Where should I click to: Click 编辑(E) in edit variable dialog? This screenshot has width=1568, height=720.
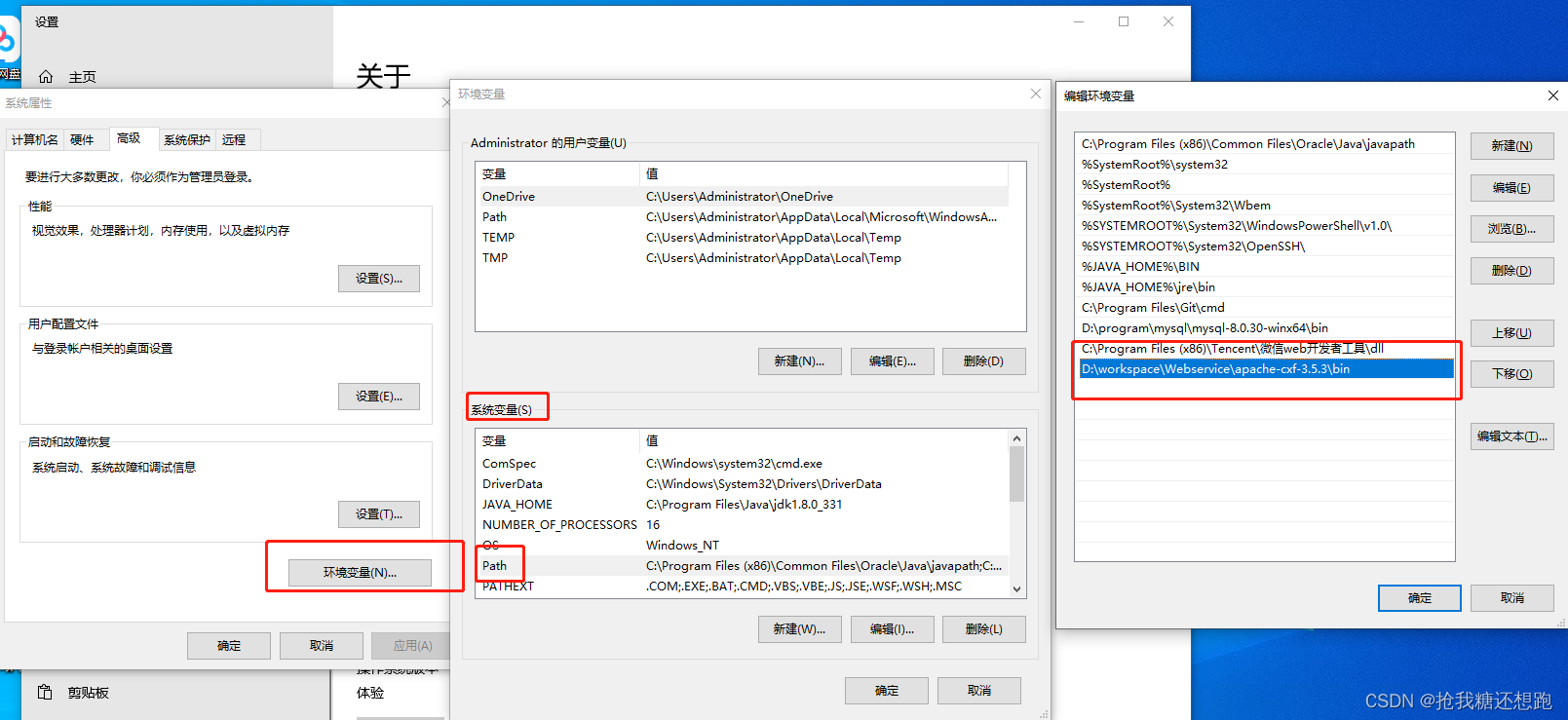click(1512, 188)
